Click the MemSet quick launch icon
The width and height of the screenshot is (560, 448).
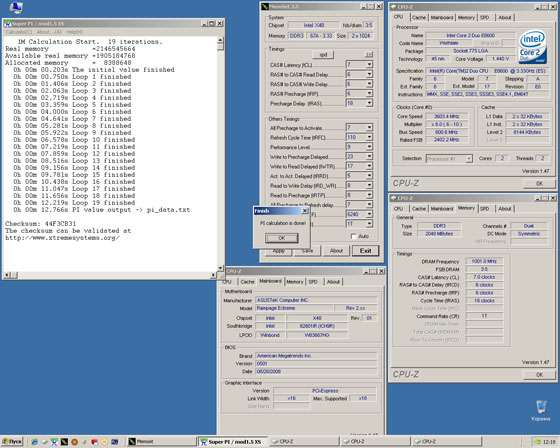(64, 442)
